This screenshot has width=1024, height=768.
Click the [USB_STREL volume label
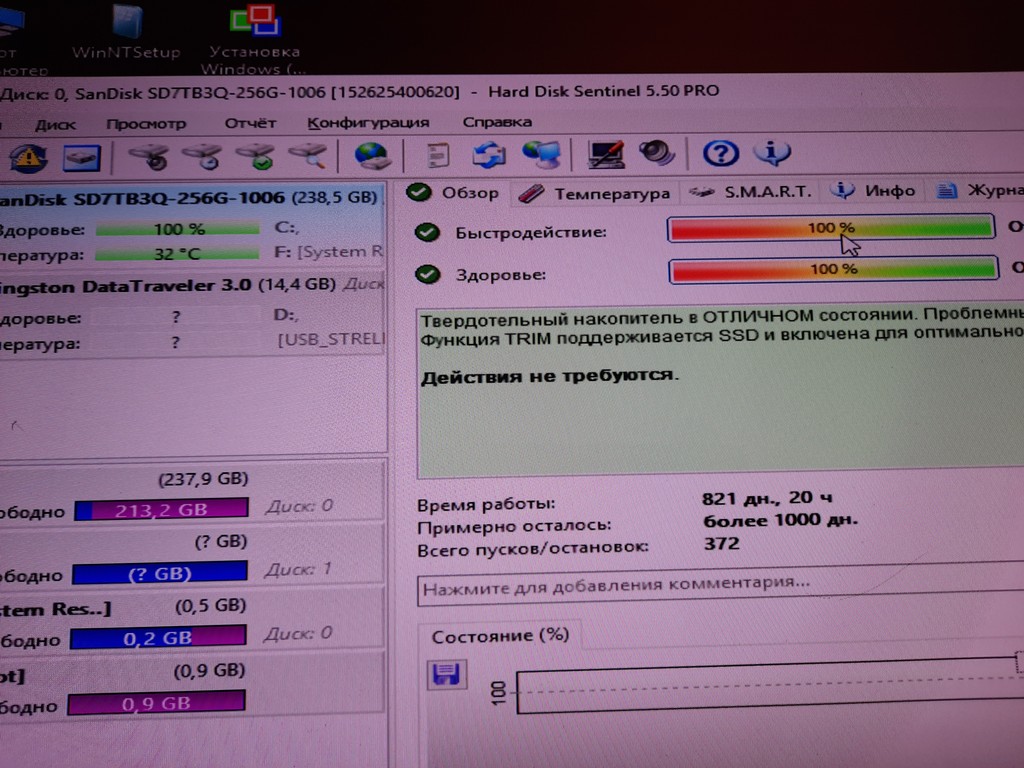[331, 340]
